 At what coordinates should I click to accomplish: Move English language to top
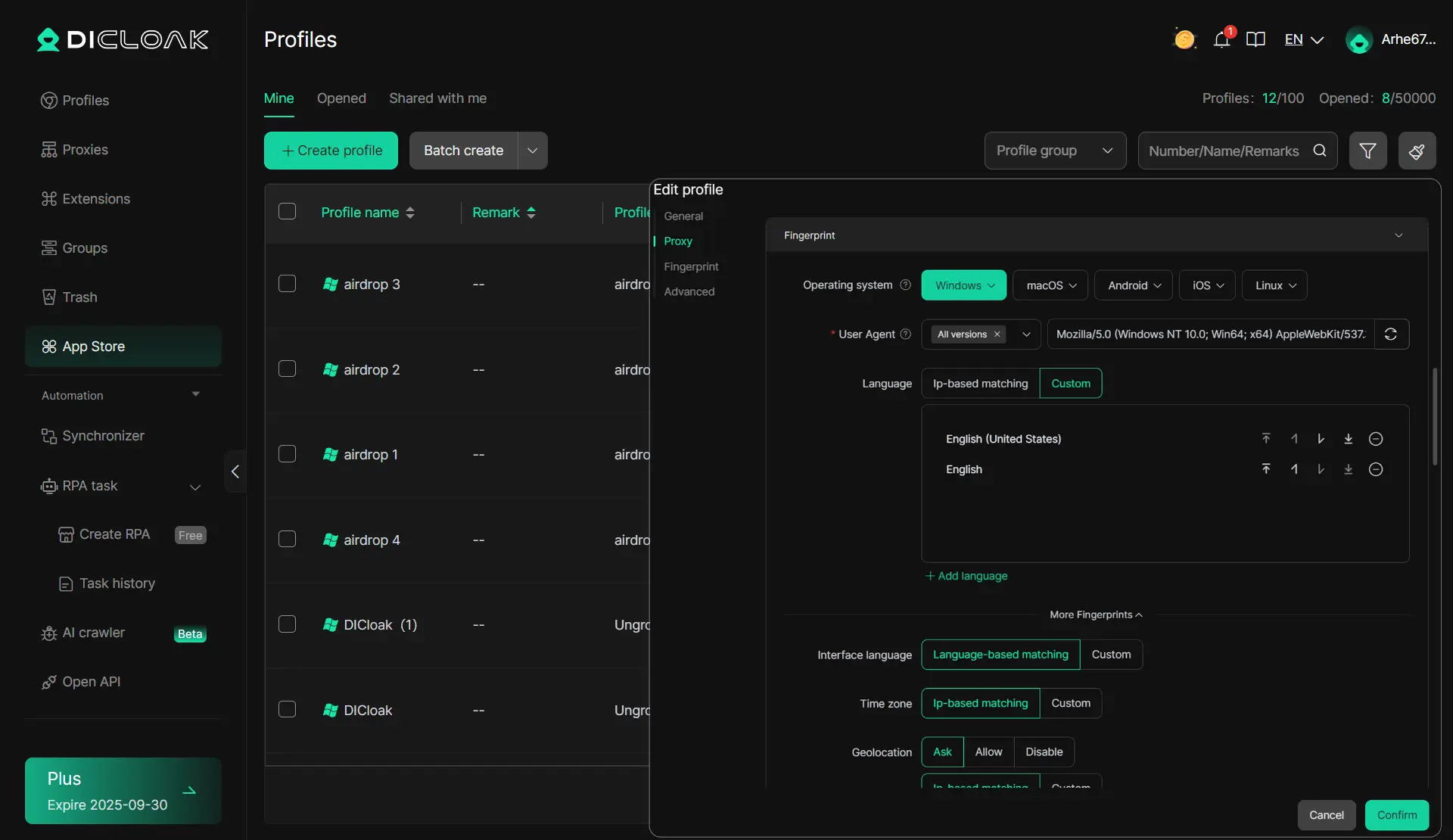coord(1266,469)
